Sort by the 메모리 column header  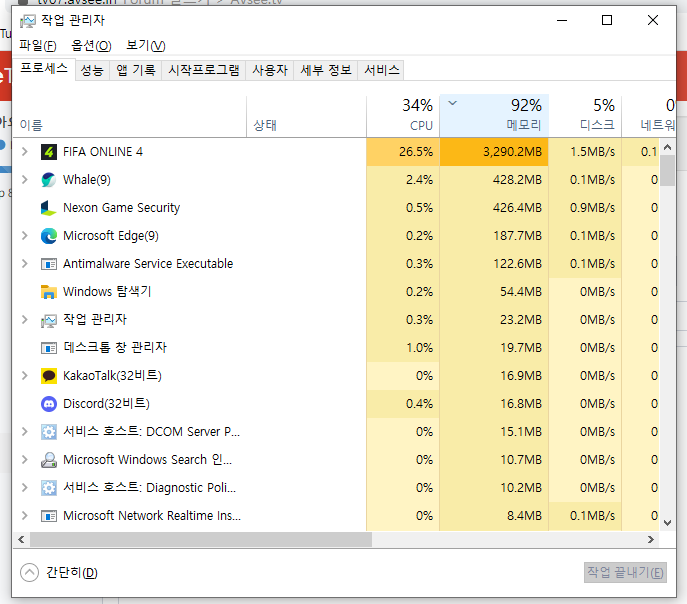pyautogui.click(x=494, y=116)
